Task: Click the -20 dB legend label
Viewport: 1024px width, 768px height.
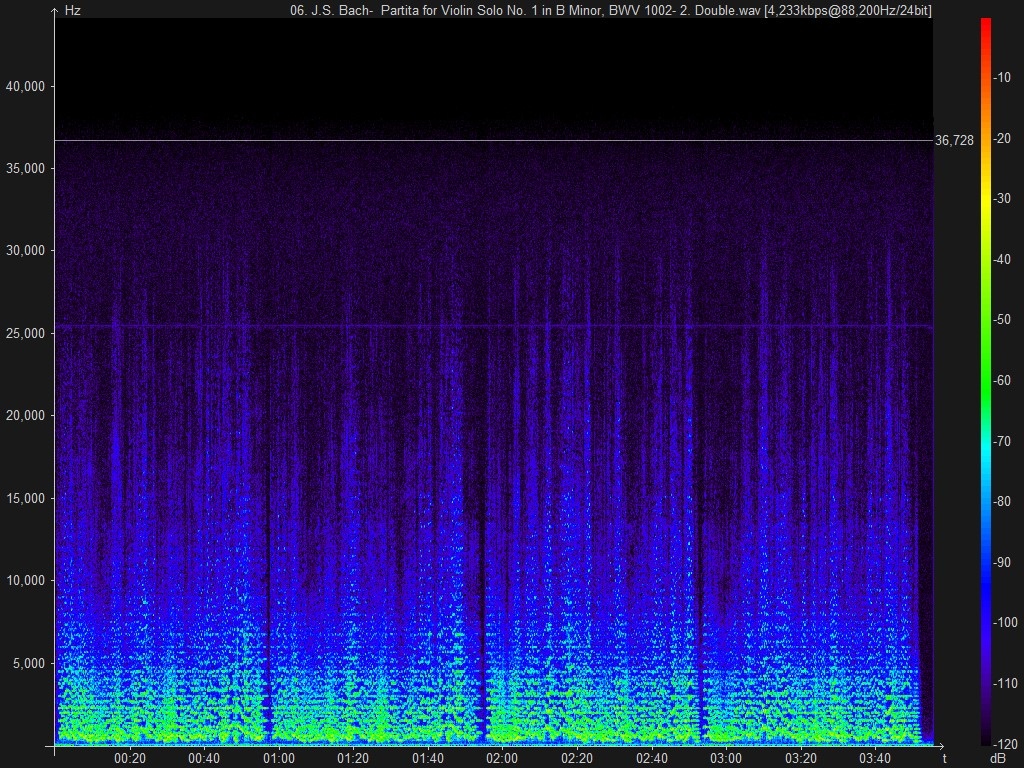Action: coord(1002,138)
